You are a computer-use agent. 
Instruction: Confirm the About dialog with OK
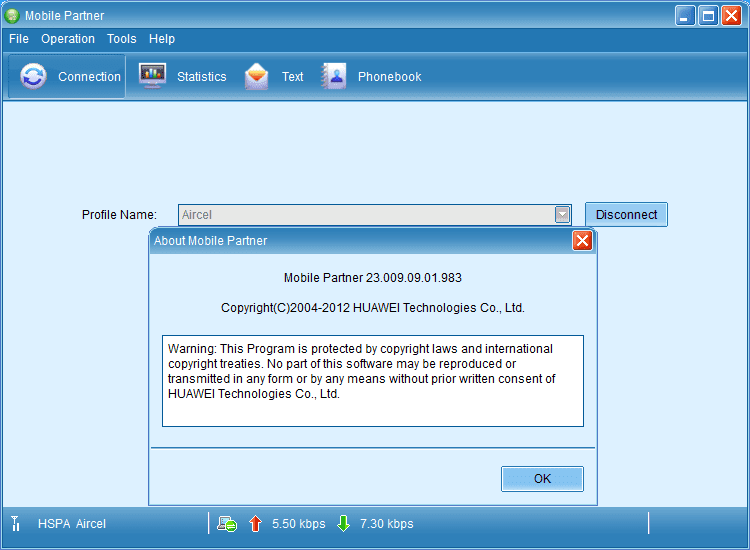pos(542,479)
